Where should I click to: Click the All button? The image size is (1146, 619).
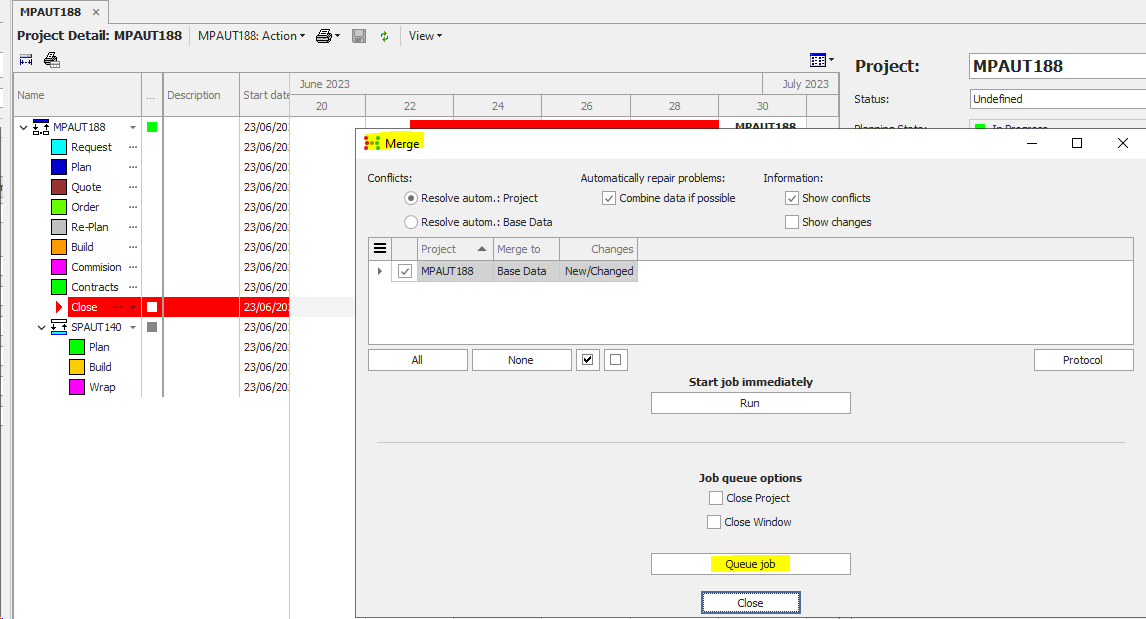[x=417, y=360]
